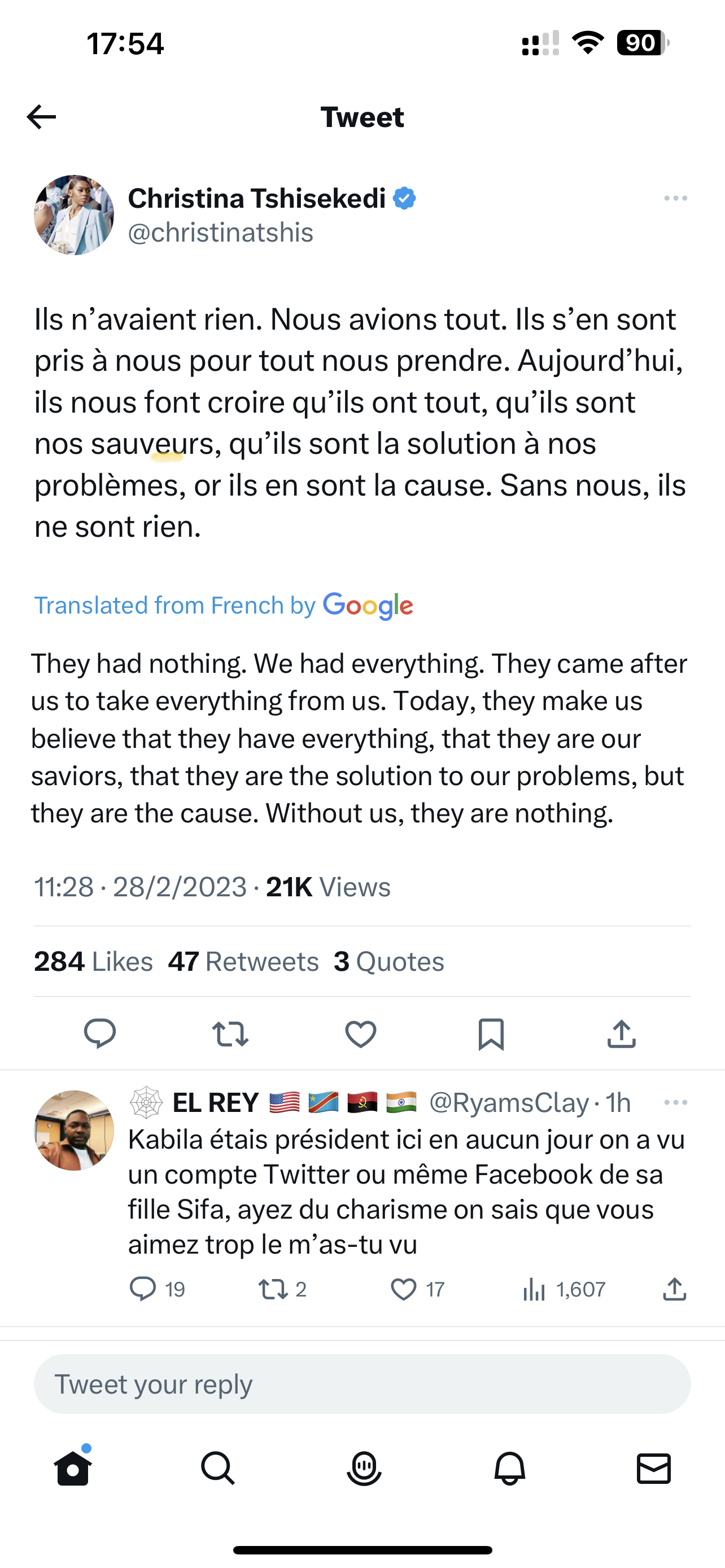
Task: Open Christina Tshisekedi's profile picture
Action: 73,215
